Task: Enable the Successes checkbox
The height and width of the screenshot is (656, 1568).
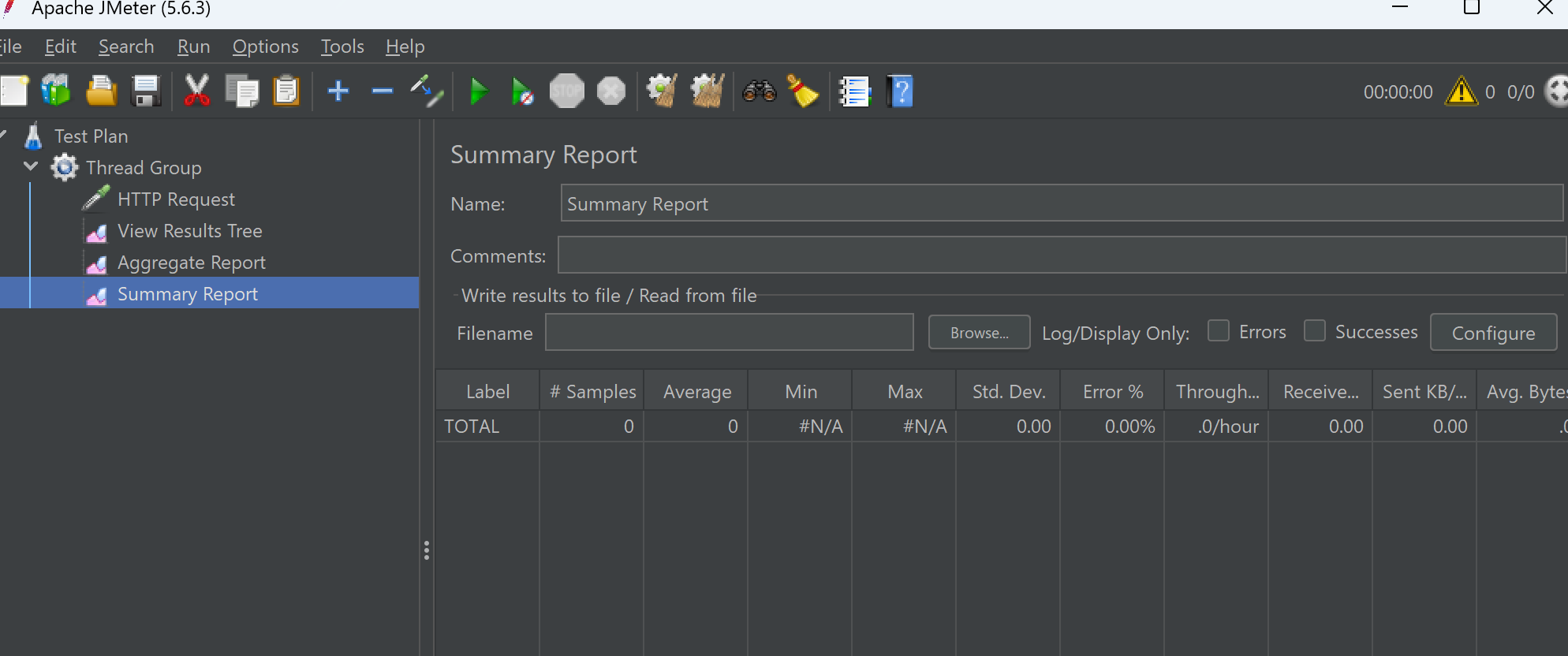Action: click(x=1315, y=330)
